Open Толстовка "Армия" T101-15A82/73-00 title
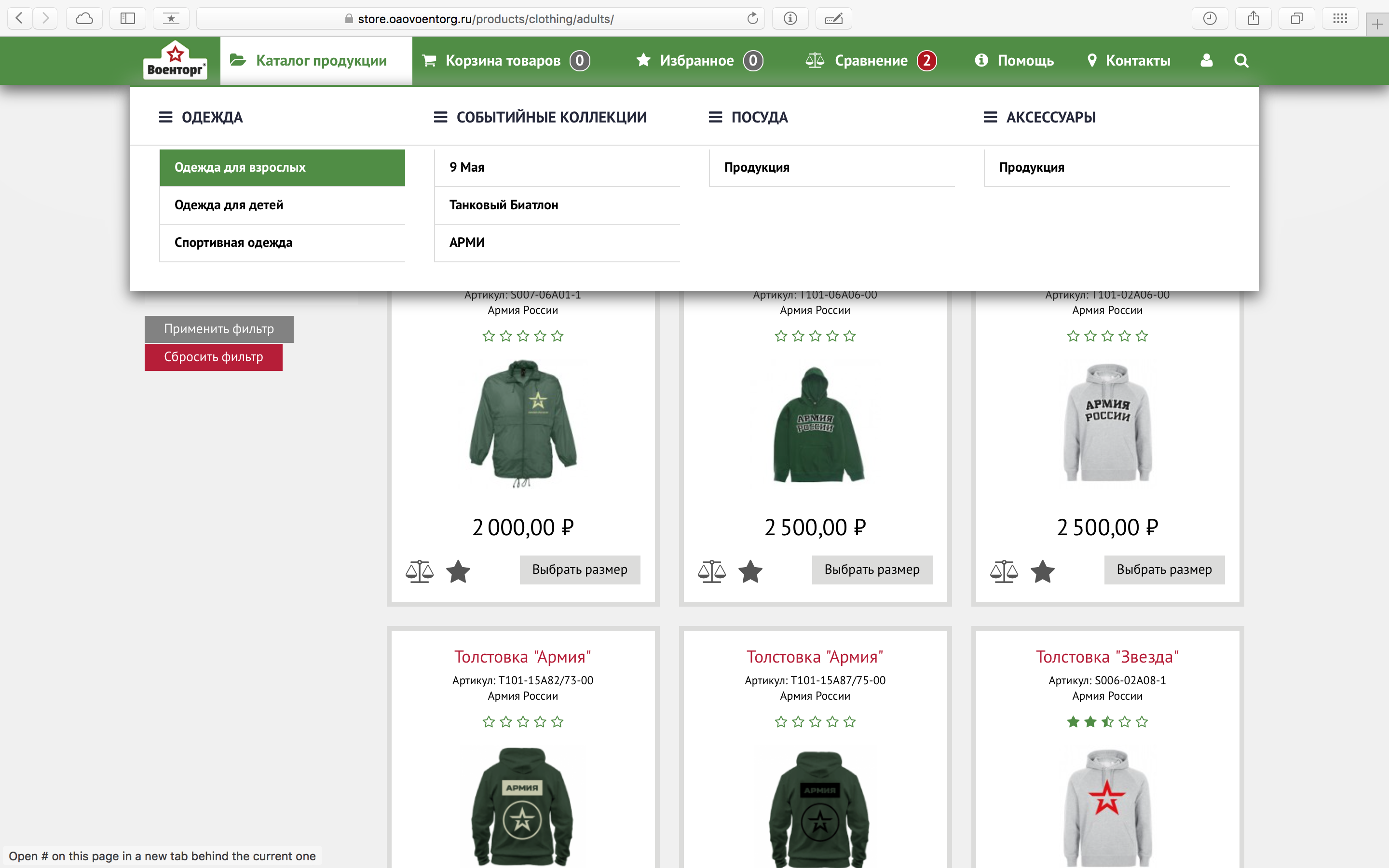 click(x=523, y=657)
